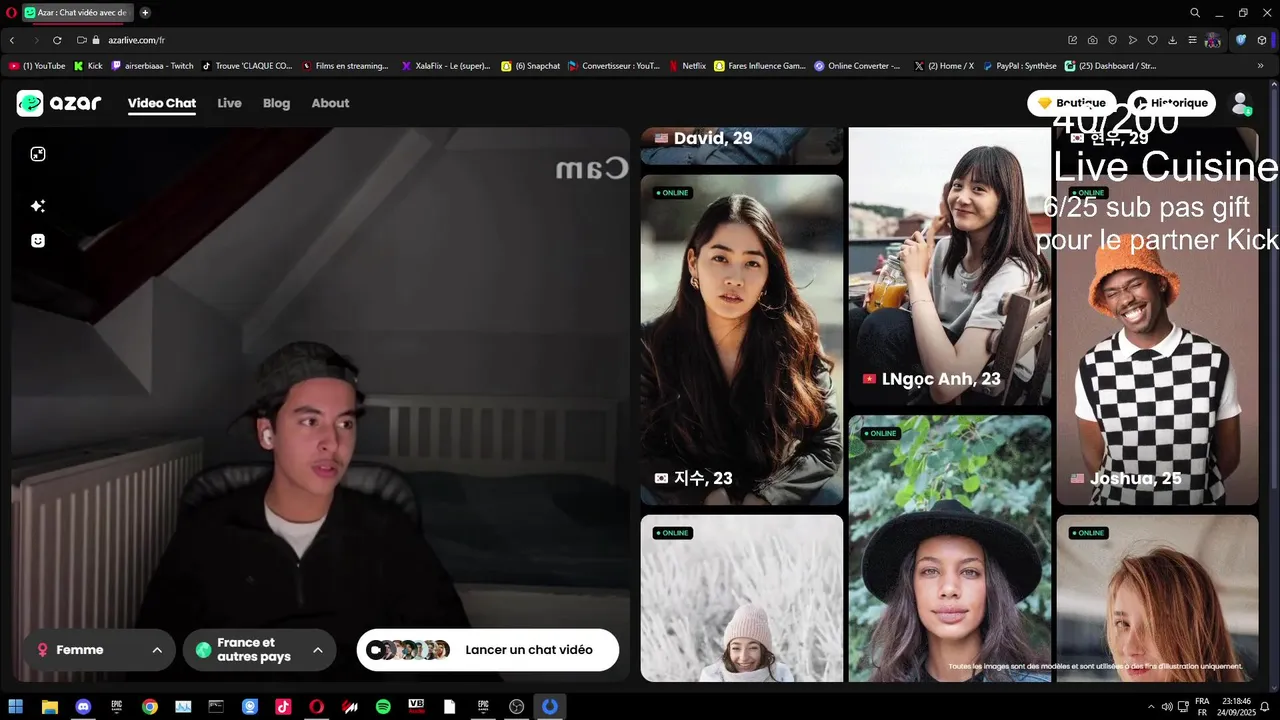Open the YouTube bookmark
The width and height of the screenshot is (1280, 720).
(37, 66)
